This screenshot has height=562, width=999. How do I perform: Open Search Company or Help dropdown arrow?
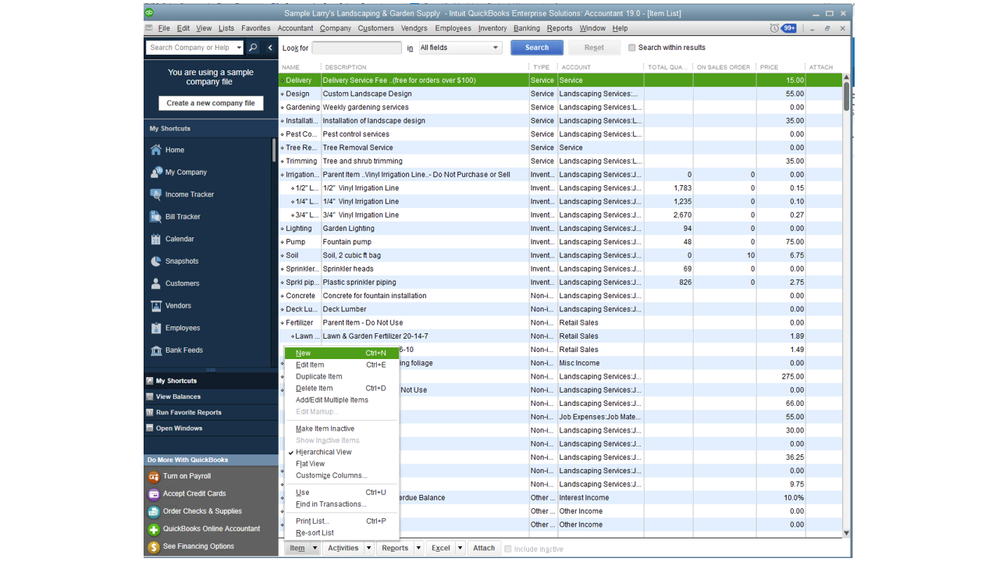point(239,47)
